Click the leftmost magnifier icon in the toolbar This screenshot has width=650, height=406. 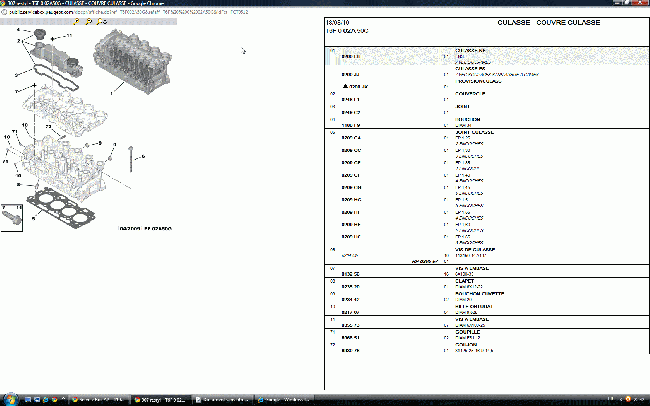(75, 21)
